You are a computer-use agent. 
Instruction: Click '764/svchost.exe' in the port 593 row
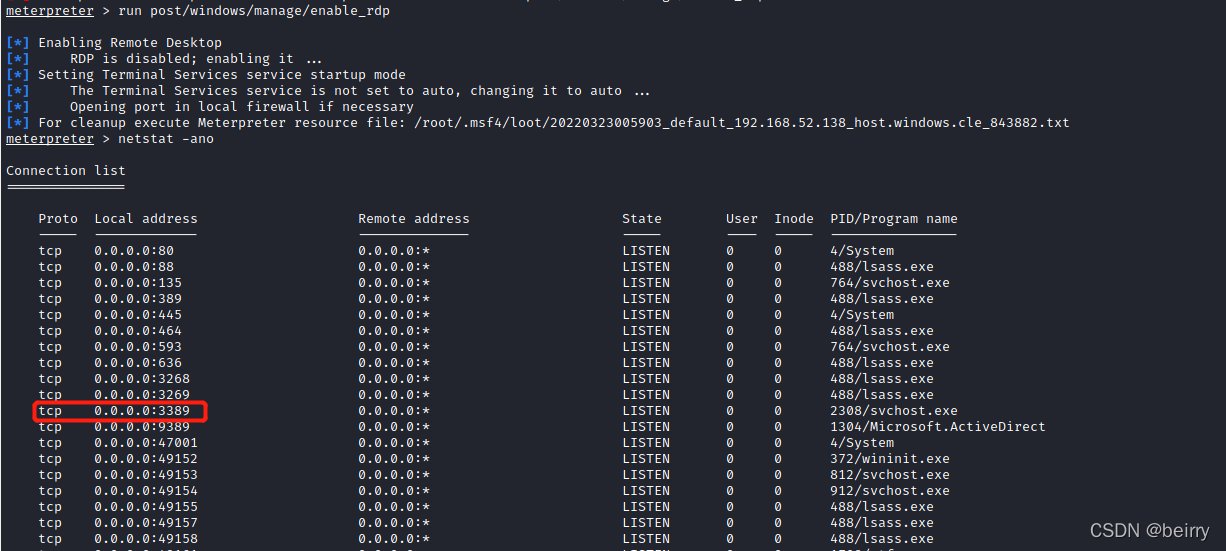point(890,346)
